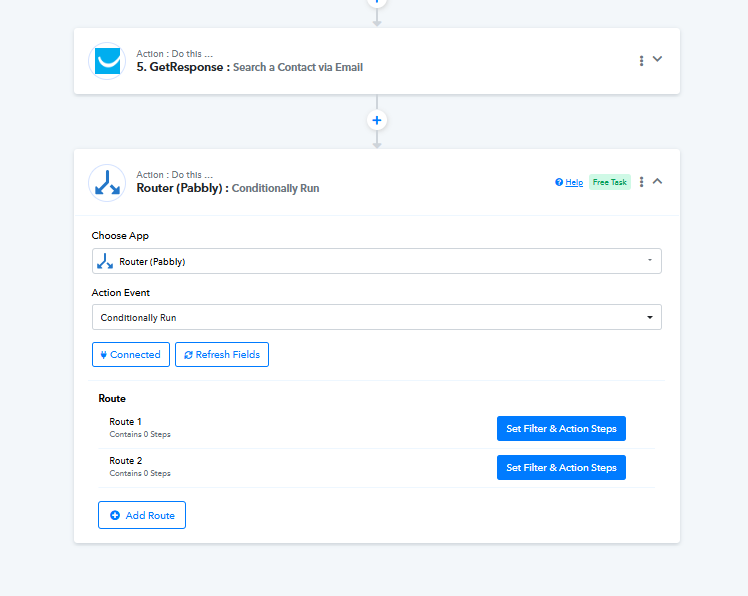Click the Free Task badge

pyautogui.click(x=609, y=182)
